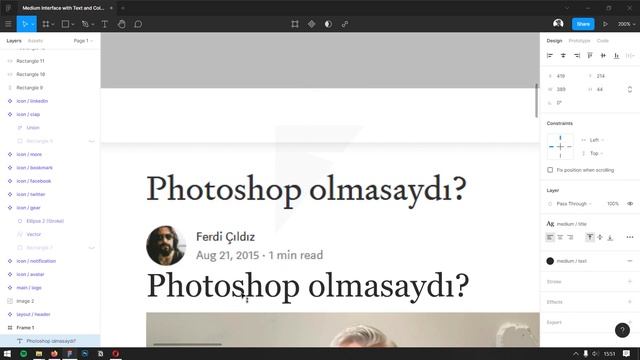Click the Present play icon
Image resolution: width=640 pixels, height=360 pixels.
[605, 24]
